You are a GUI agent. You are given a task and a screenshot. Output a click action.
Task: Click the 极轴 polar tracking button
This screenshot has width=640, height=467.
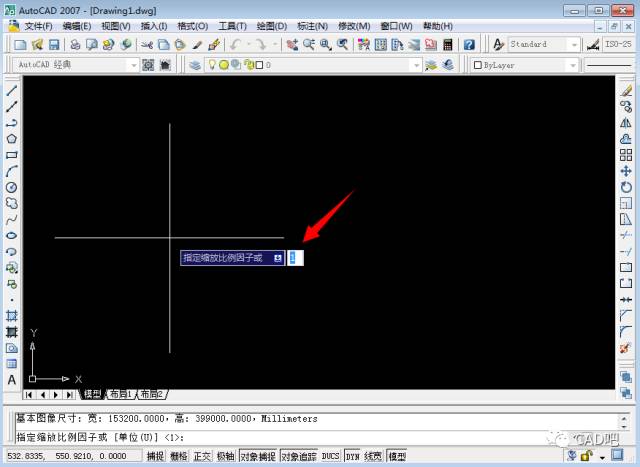pos(225,456)
